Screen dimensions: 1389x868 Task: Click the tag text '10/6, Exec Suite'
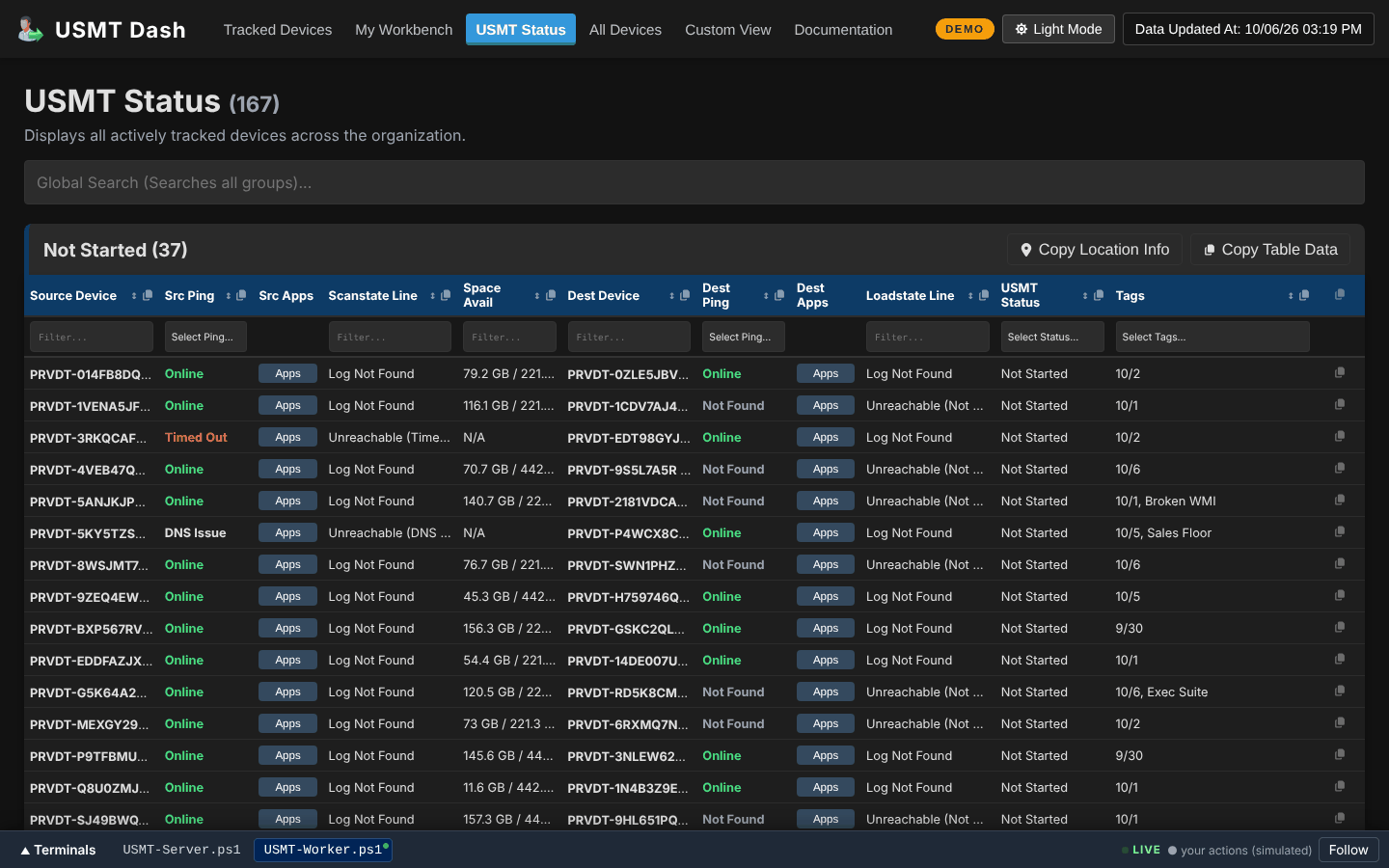click(1161, 692)
